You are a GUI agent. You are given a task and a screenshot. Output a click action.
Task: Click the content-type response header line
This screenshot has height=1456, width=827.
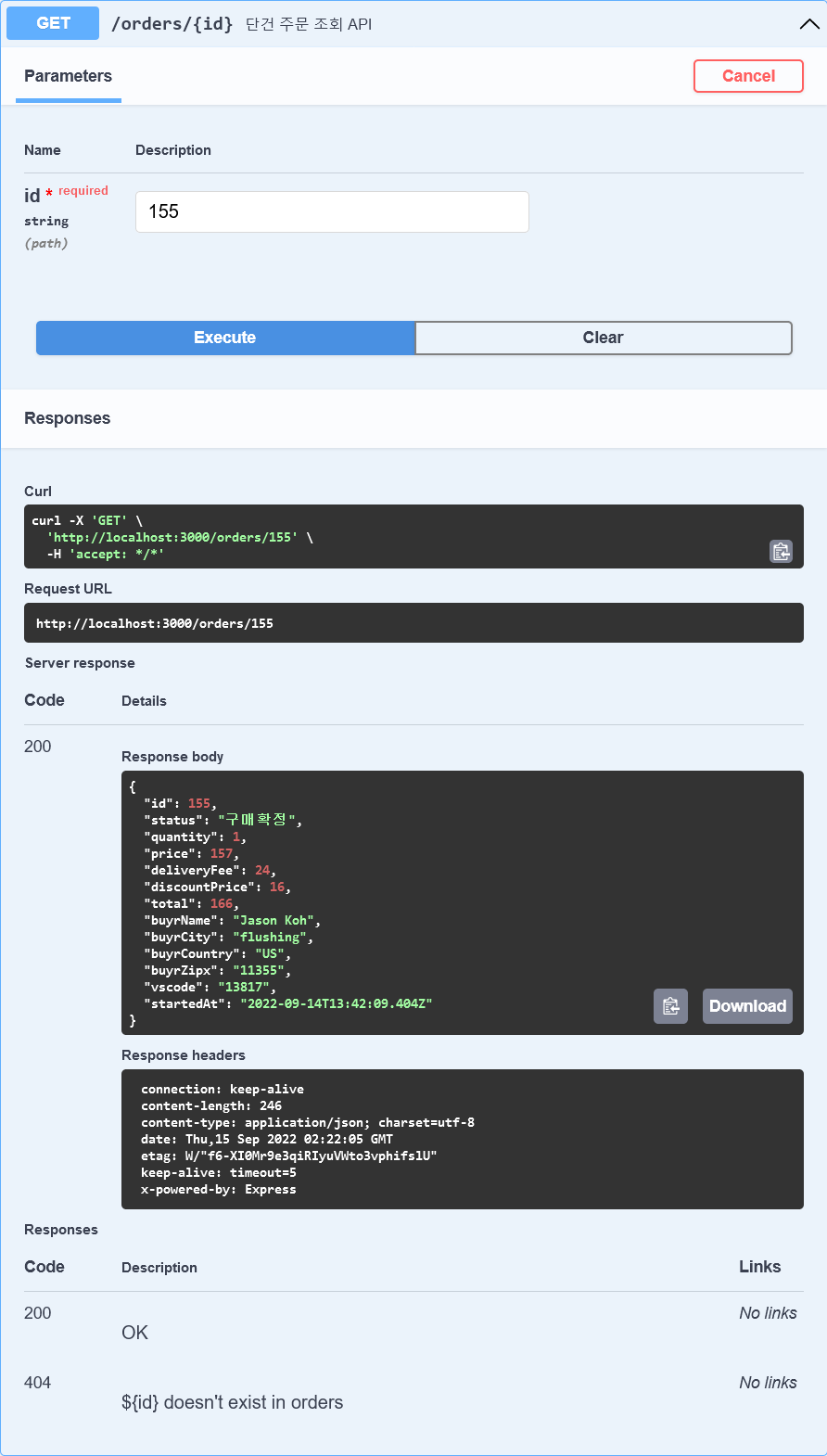pyautogui.click(x=308, y=1123)
